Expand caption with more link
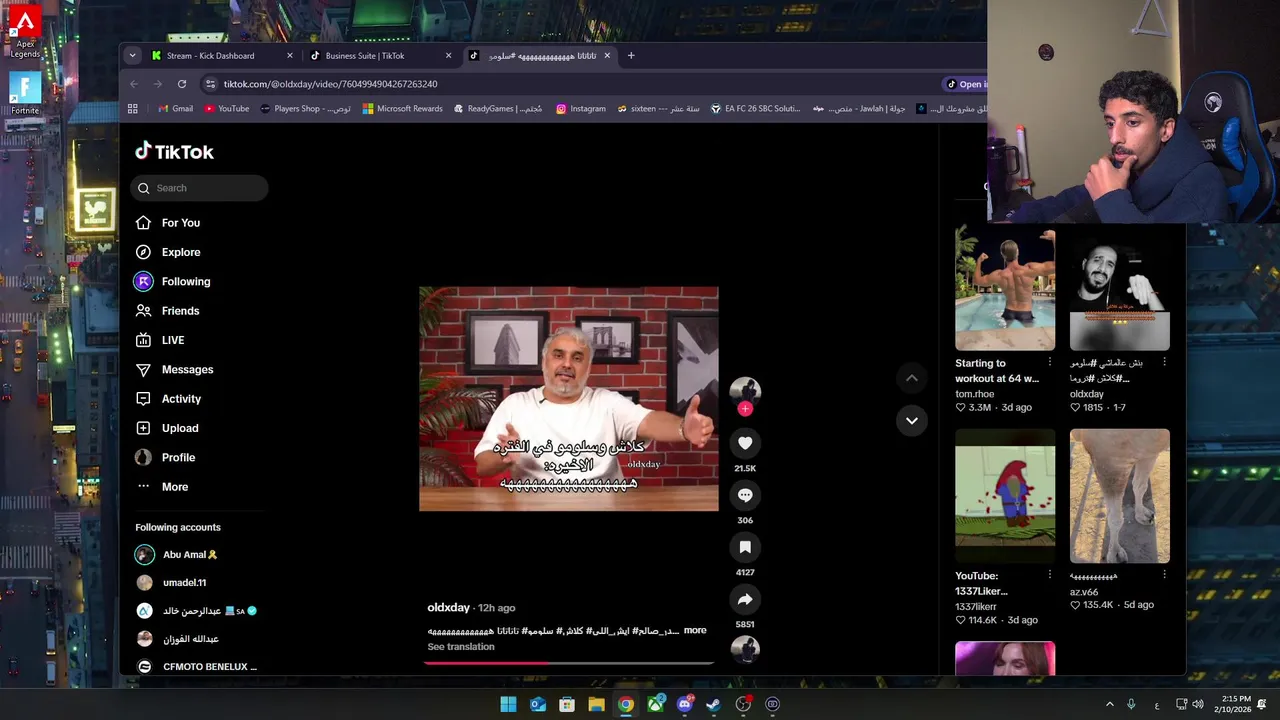1280x720 pixels. [x=695, y=630]
